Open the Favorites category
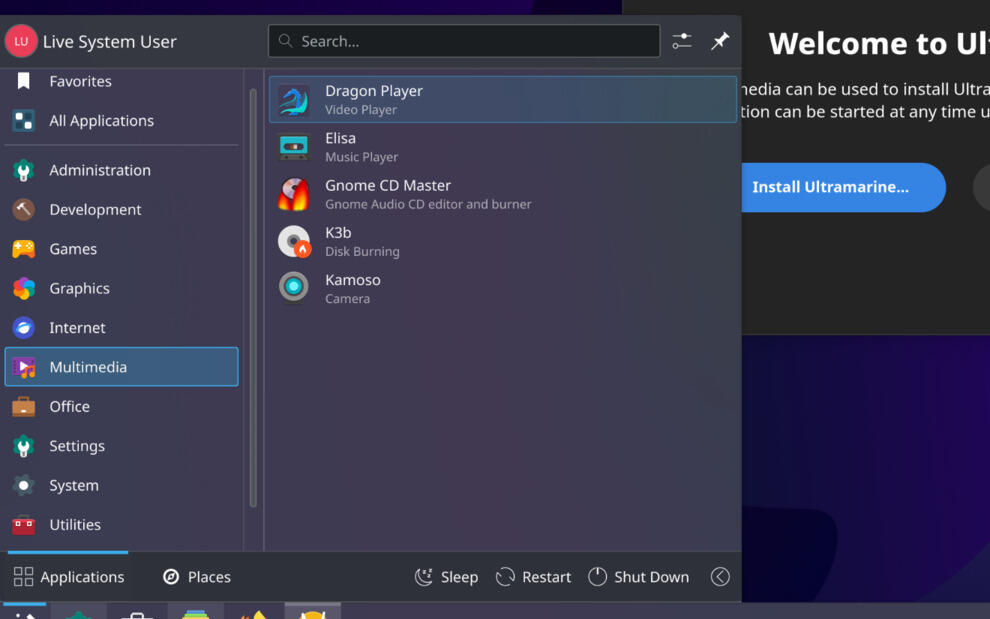The height and width of the screenshot is (619, 990). tap(121, 81)
